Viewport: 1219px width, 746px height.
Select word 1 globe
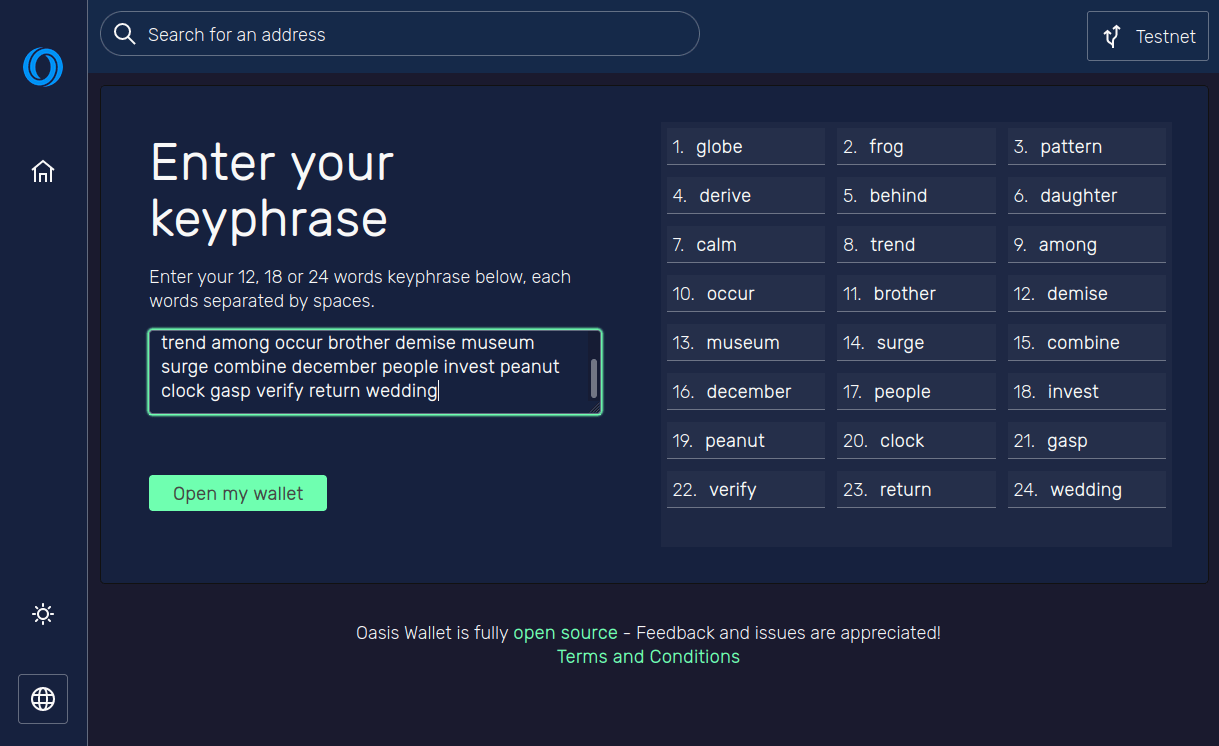pyautogui.click(x=746, y=147)
